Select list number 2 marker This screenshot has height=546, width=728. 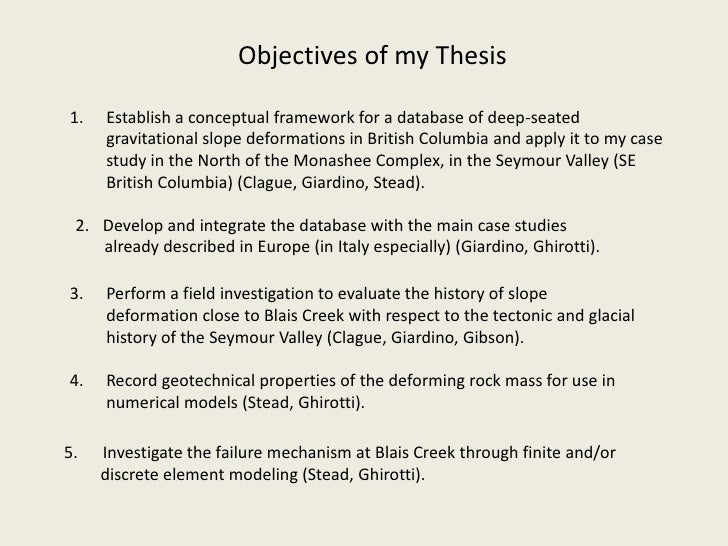pyautogui.click(x=82, y=226)
